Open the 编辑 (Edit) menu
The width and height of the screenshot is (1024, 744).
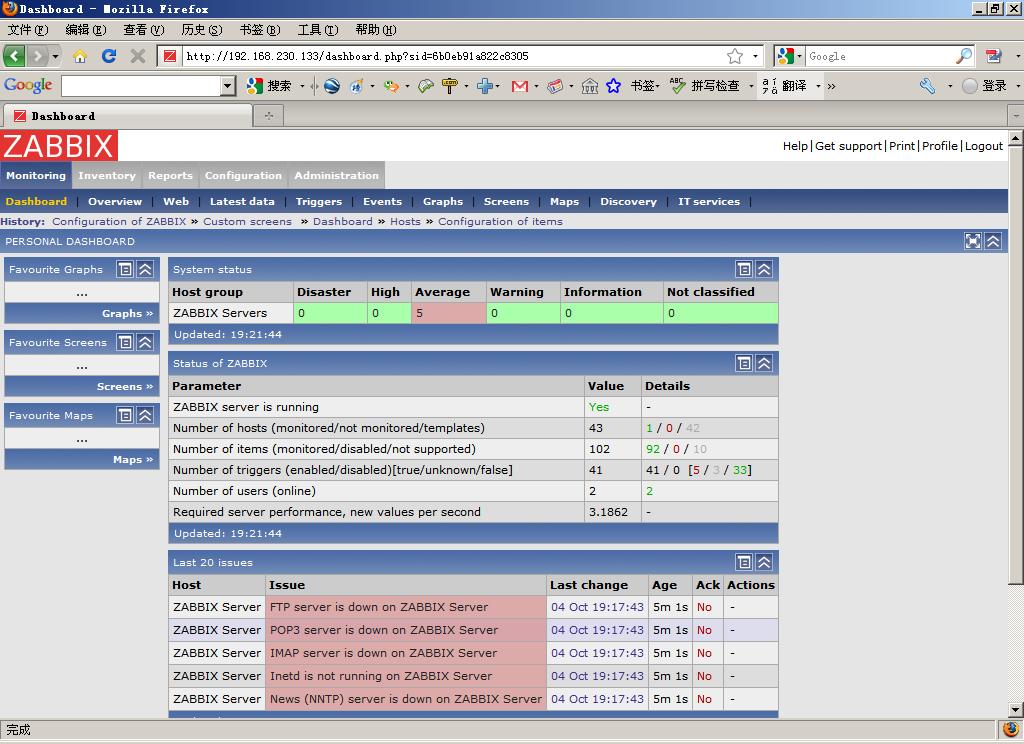tap(86, 29)
